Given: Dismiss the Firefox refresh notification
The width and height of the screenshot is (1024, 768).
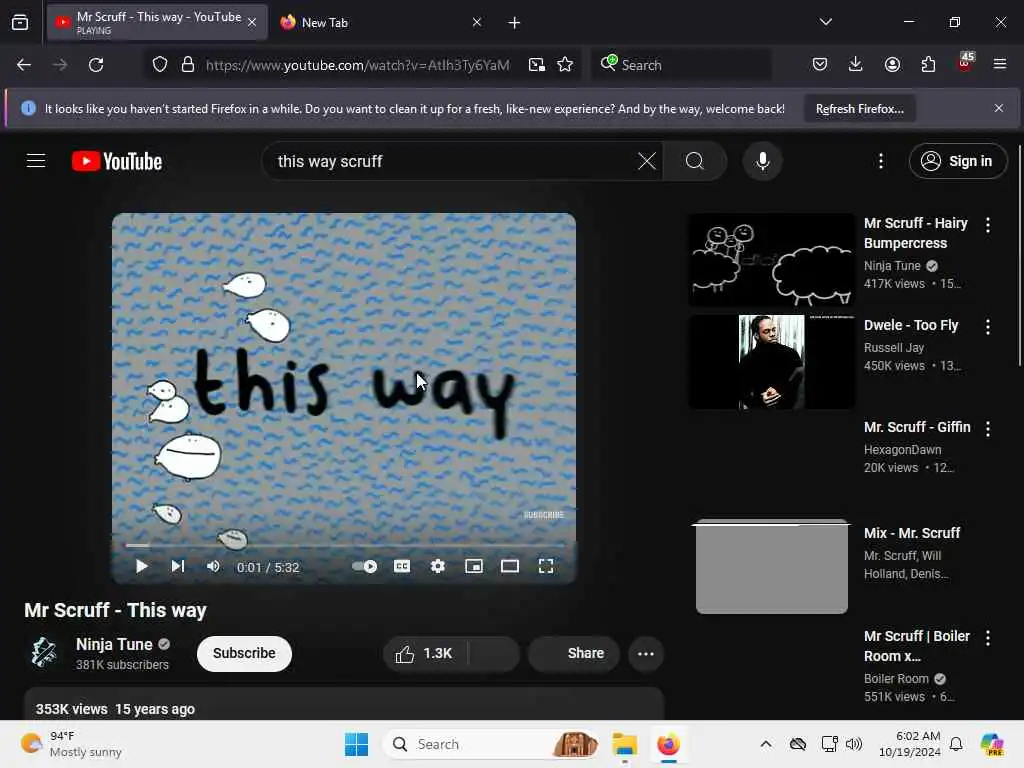Looking at the screenshot, I should [x=999, y=108].
